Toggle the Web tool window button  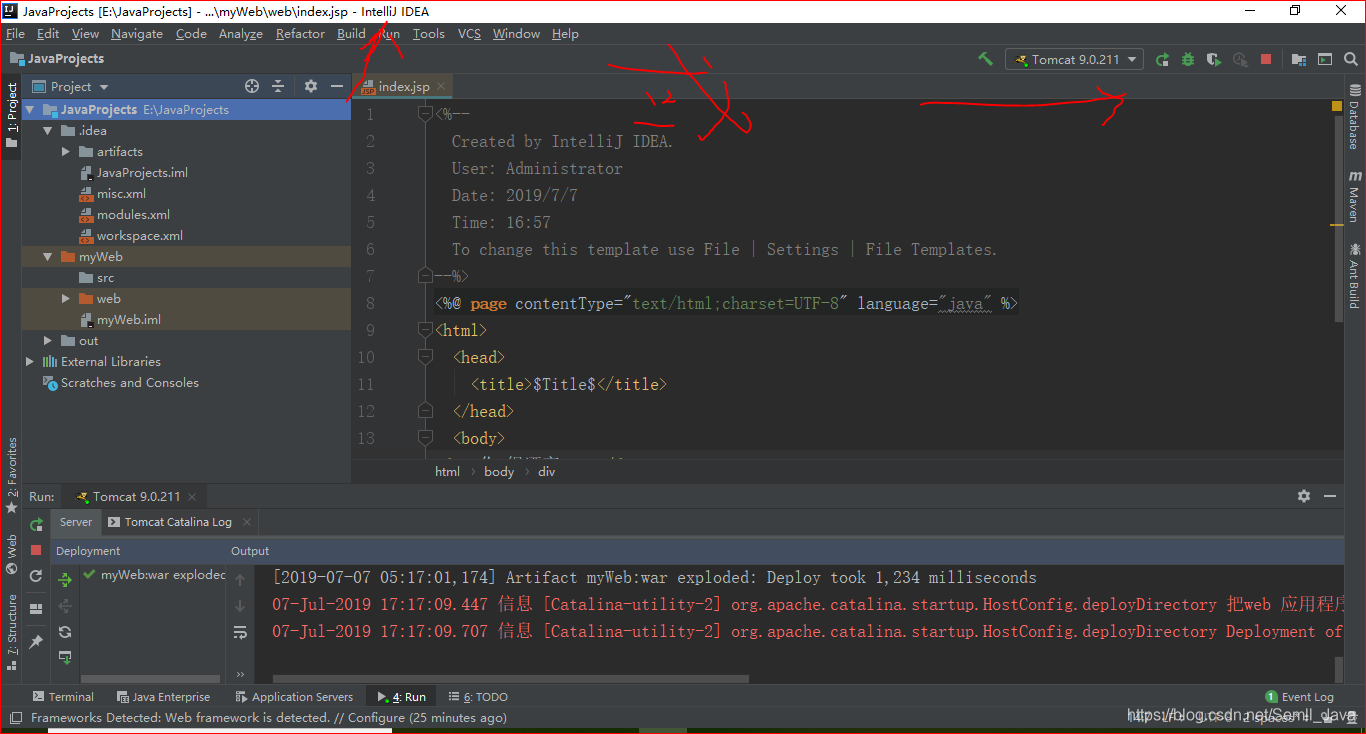[11, 555]
